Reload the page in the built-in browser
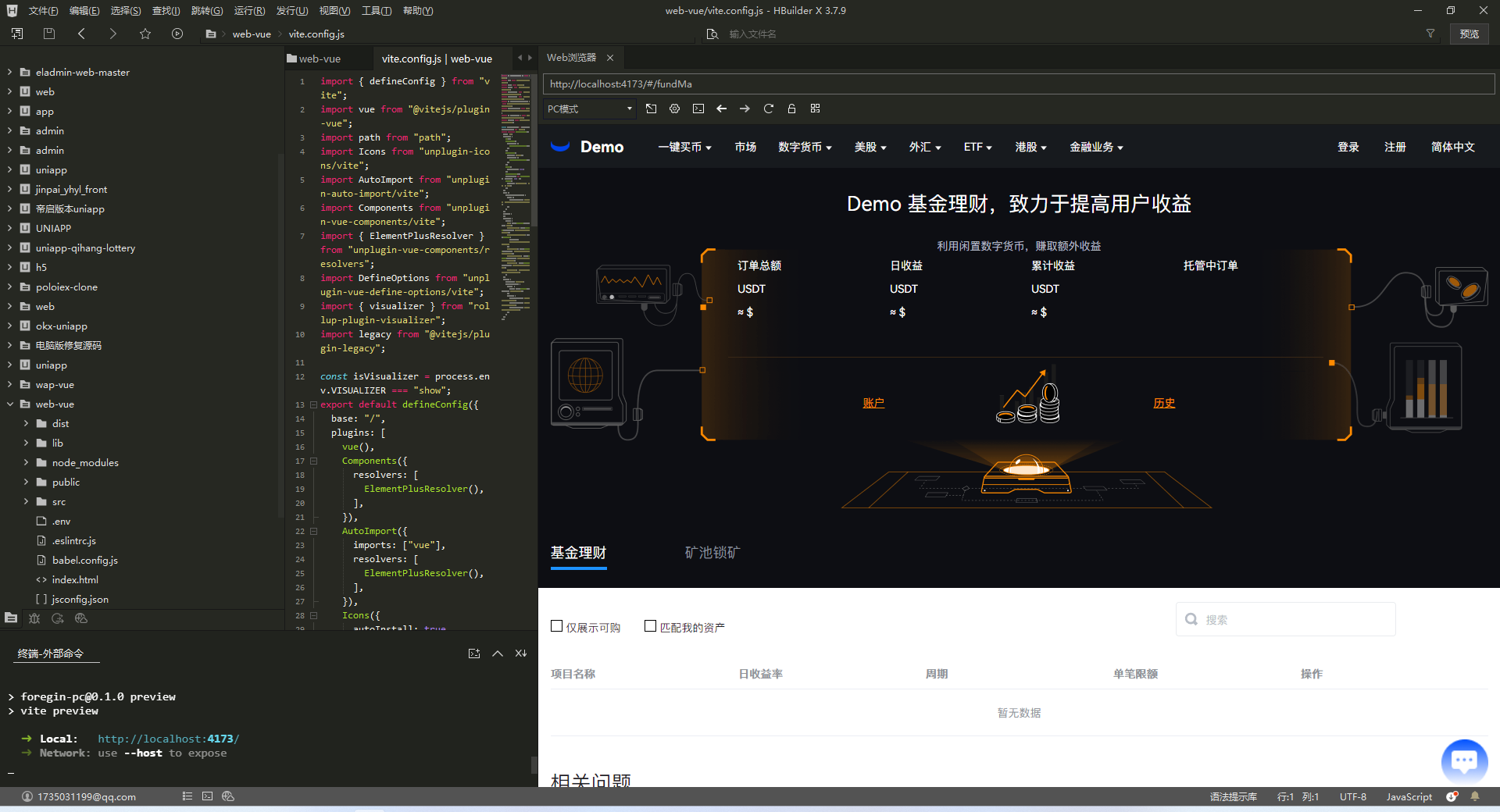The image size is (1500, 812). point(768,109)
